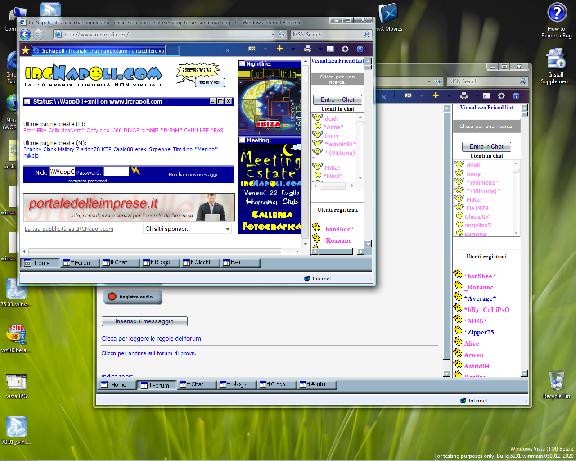The width and height of the screenshot is (576, 461).
Task: Click yellow plus icon in back window toolbar
Action: coord(435,96)
